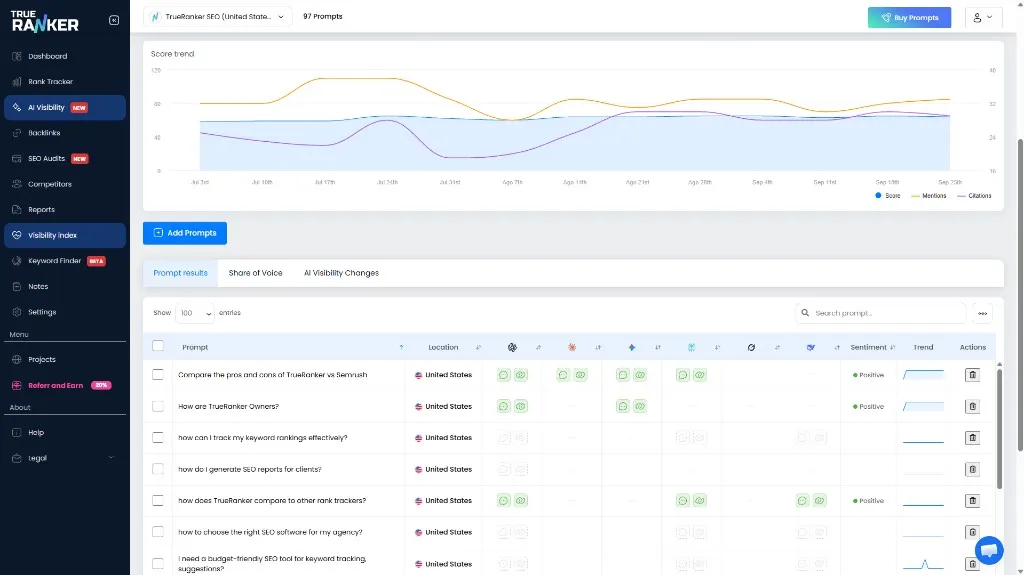Click the page vertical scrollbar
The width and height of the screenshot is (1024, 575).
click(x=1020, y=294)
